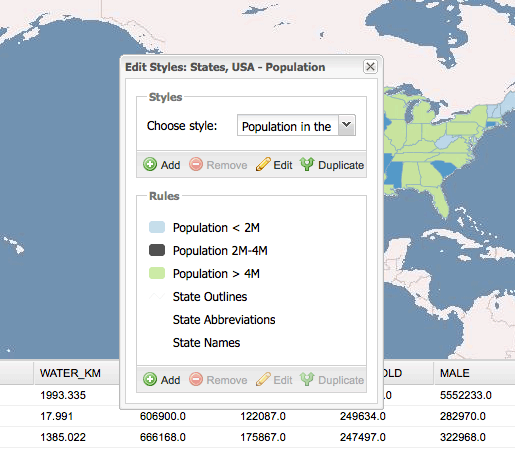Select the Population < 2M light blue swatch

point(157,227)
